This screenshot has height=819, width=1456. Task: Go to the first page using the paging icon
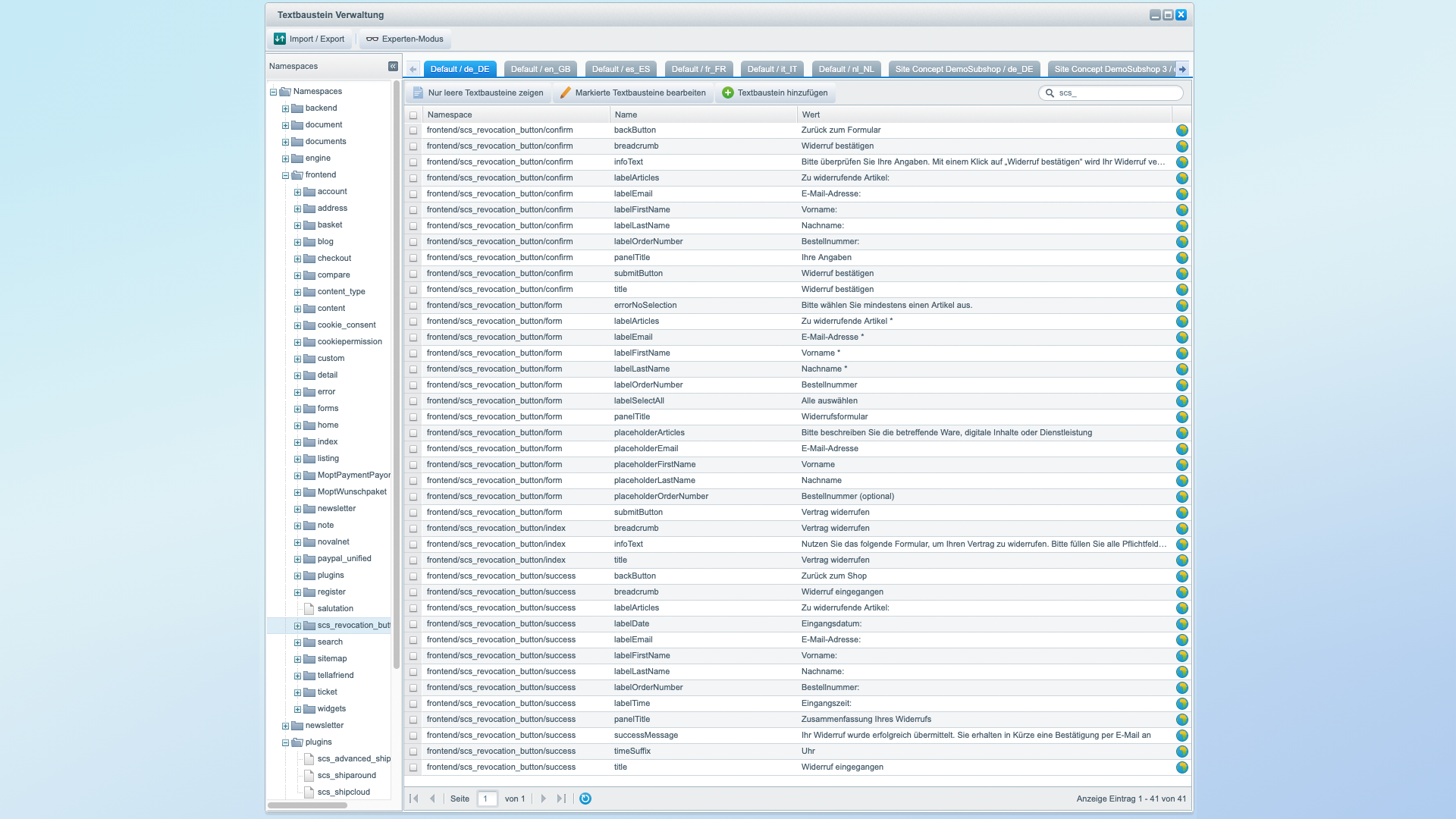click(414, 799)
